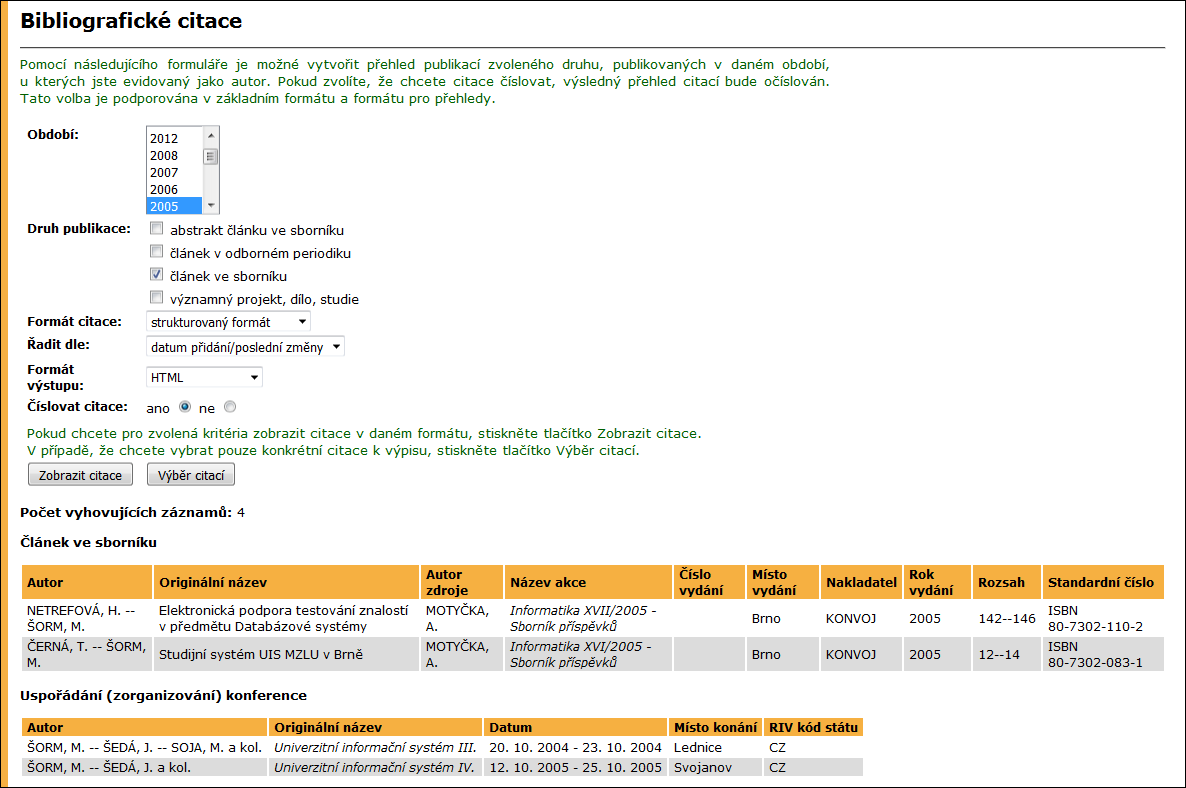Click the 'Název akce' column header
This screenshot has height=788, width=1186.
click(x=588, y=582)
